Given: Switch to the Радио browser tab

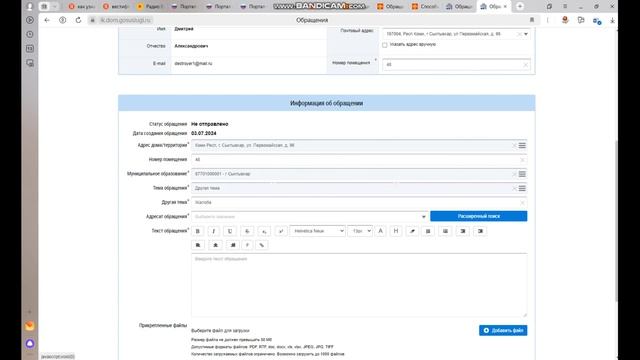Looking at the screenshot, I should (150, 7).
